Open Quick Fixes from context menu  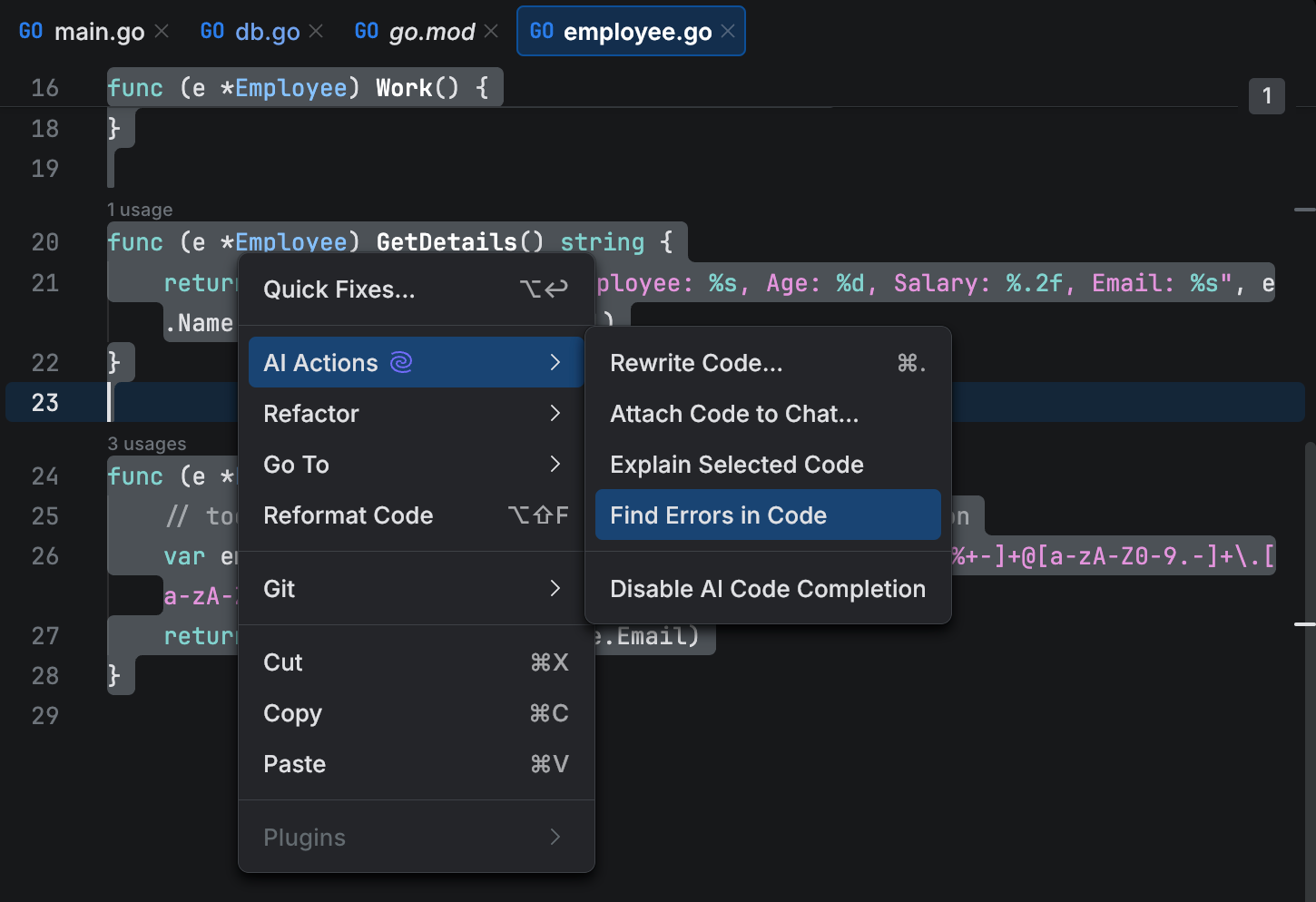click(x=339, y=289)
